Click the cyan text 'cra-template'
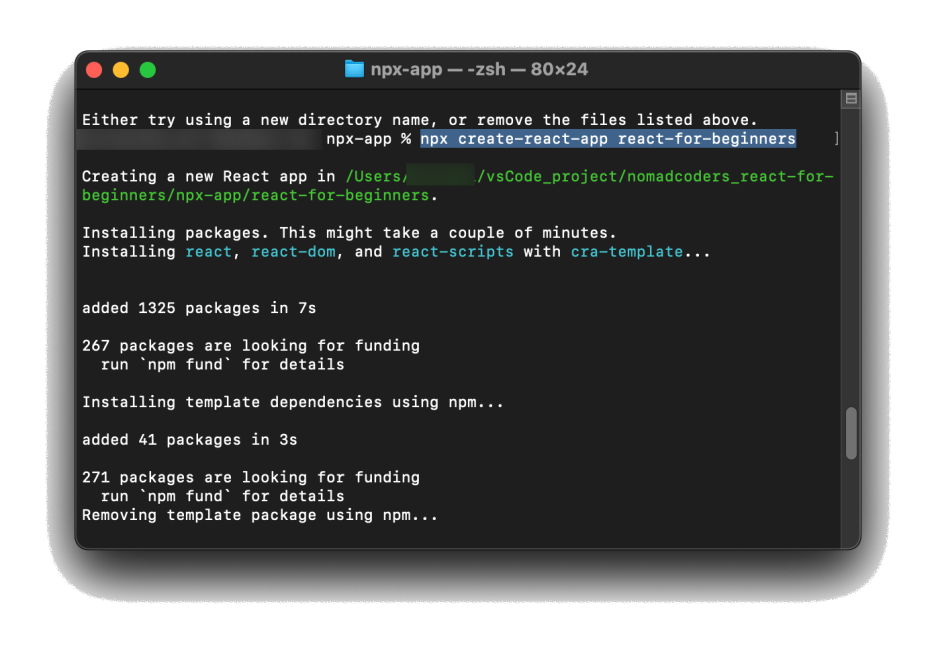Image resolution: width=936 pixels, height=649 pixels. pyautogui.click(x=627, y=252)
